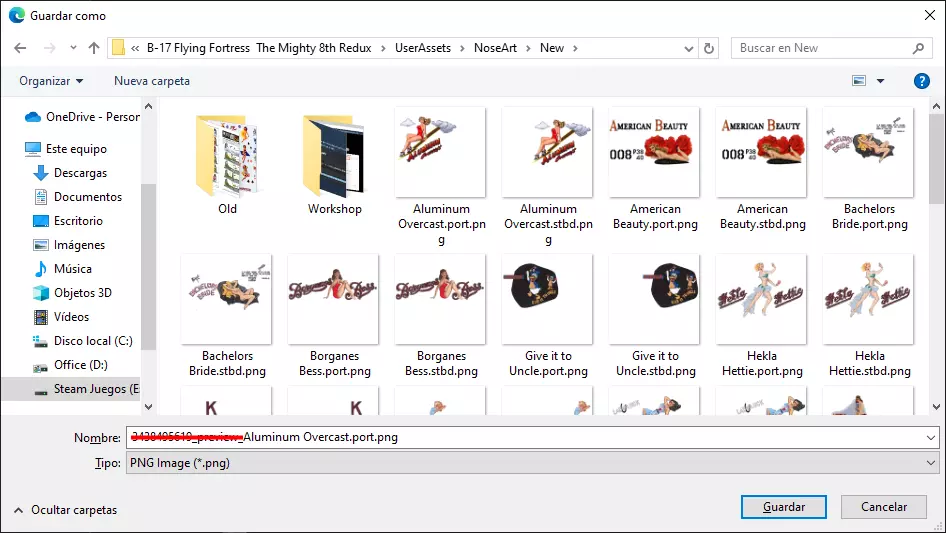Select Este equipo in sidebar

(66, 148)
